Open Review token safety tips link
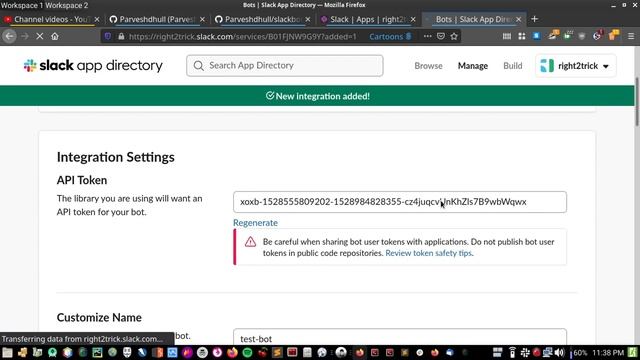 point(429,253)
